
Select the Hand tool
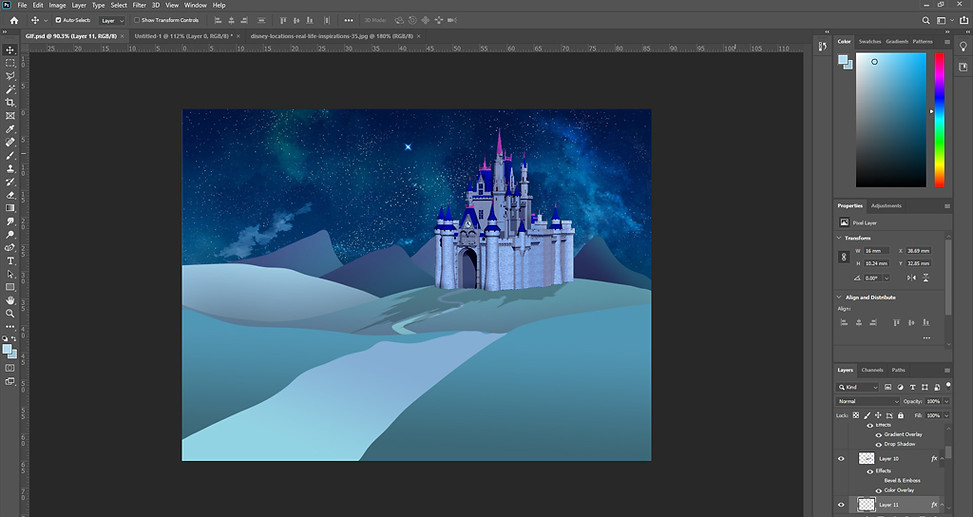point(10,300)
